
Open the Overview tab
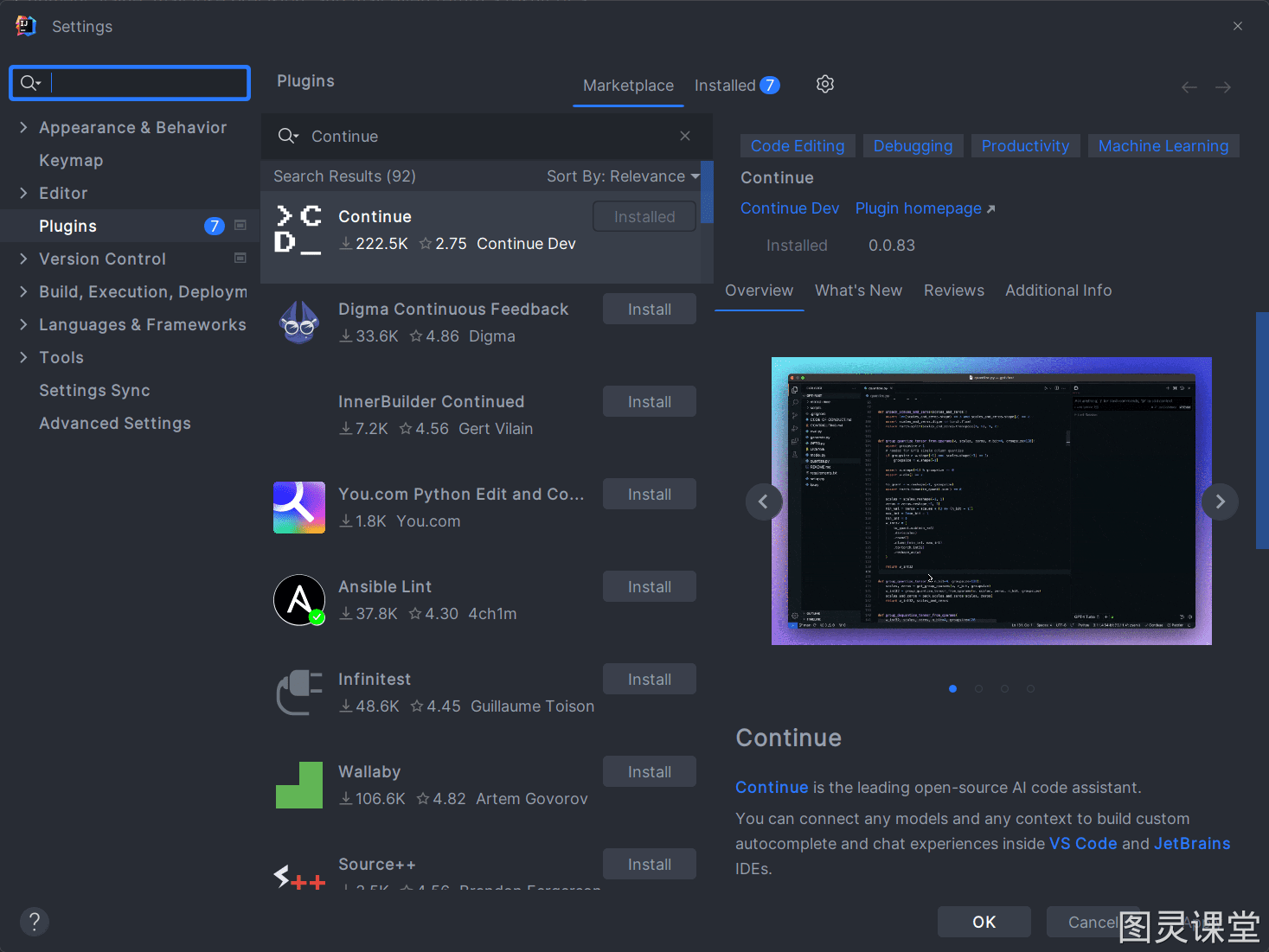(759, 291)
